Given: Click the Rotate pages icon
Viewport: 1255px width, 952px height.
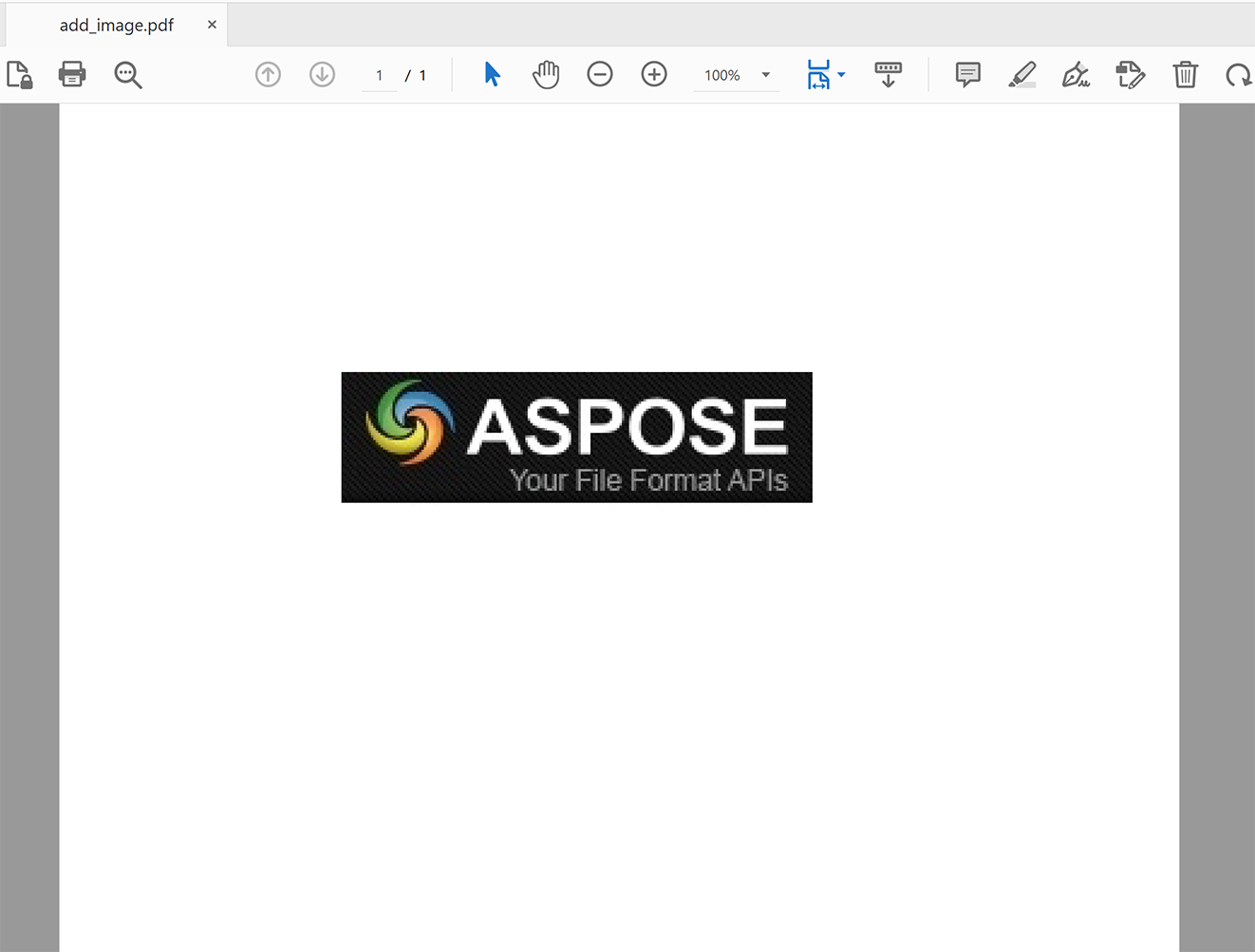Looking at the screenshot, I should (x=1239, y=74).
